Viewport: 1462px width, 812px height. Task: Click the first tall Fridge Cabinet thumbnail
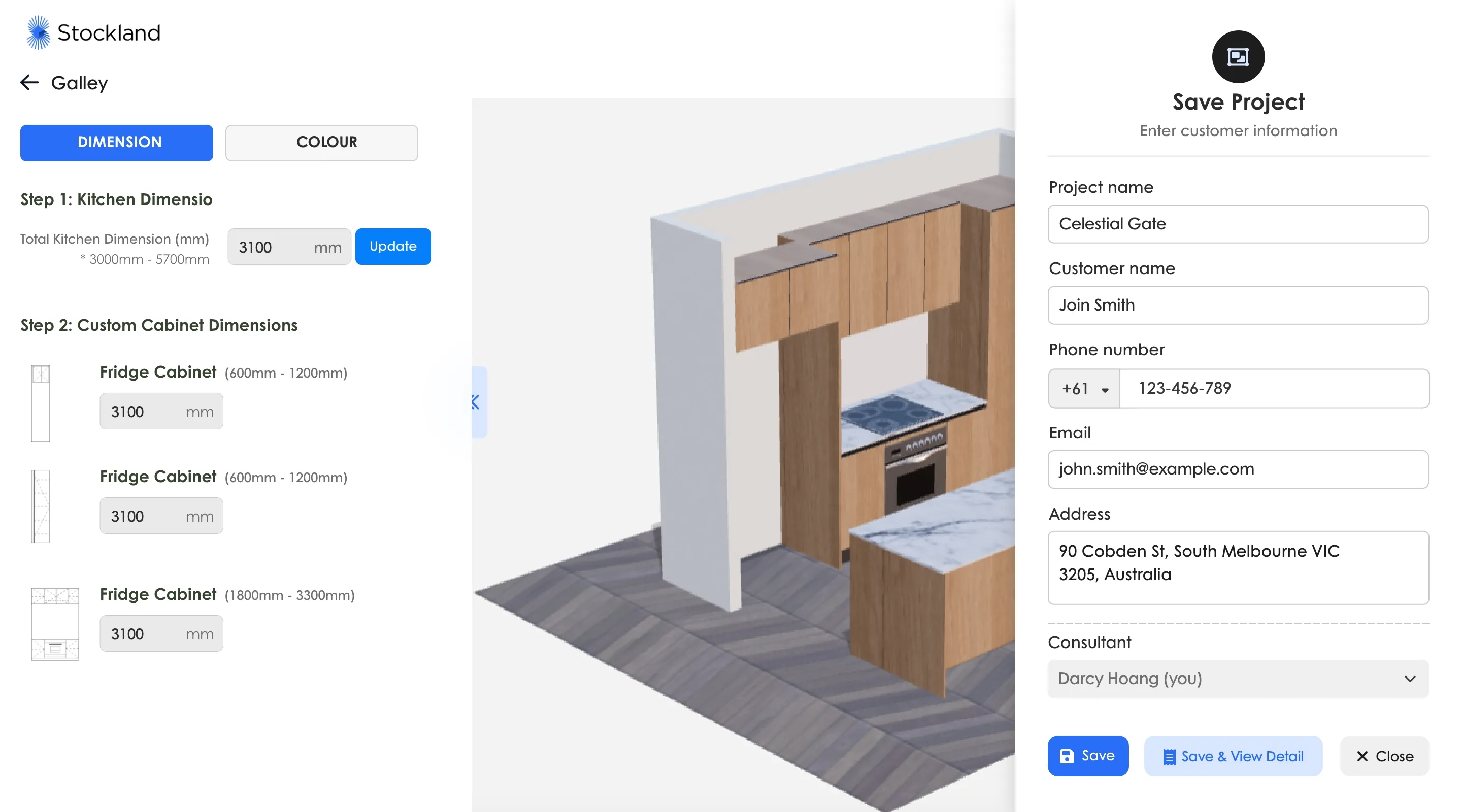coord(40,403)
